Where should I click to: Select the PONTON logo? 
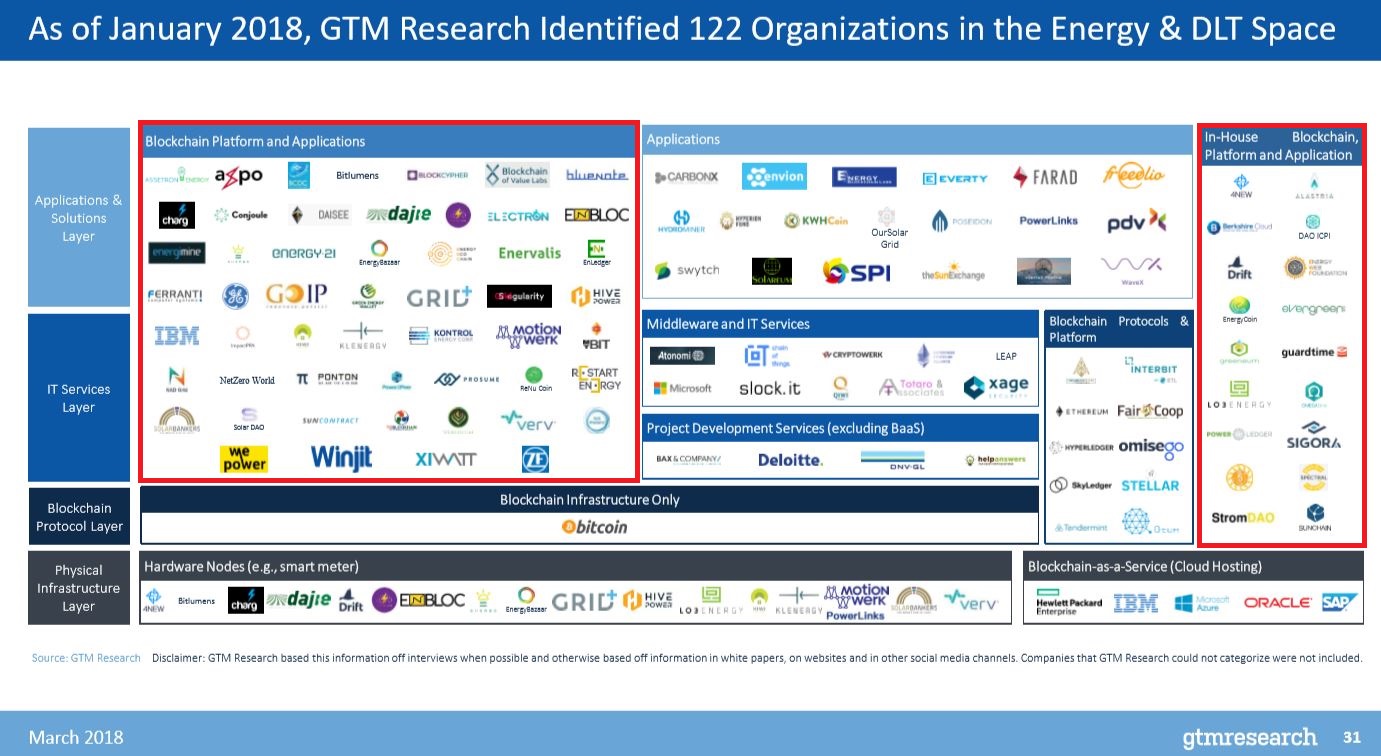(x=329, y=379)
